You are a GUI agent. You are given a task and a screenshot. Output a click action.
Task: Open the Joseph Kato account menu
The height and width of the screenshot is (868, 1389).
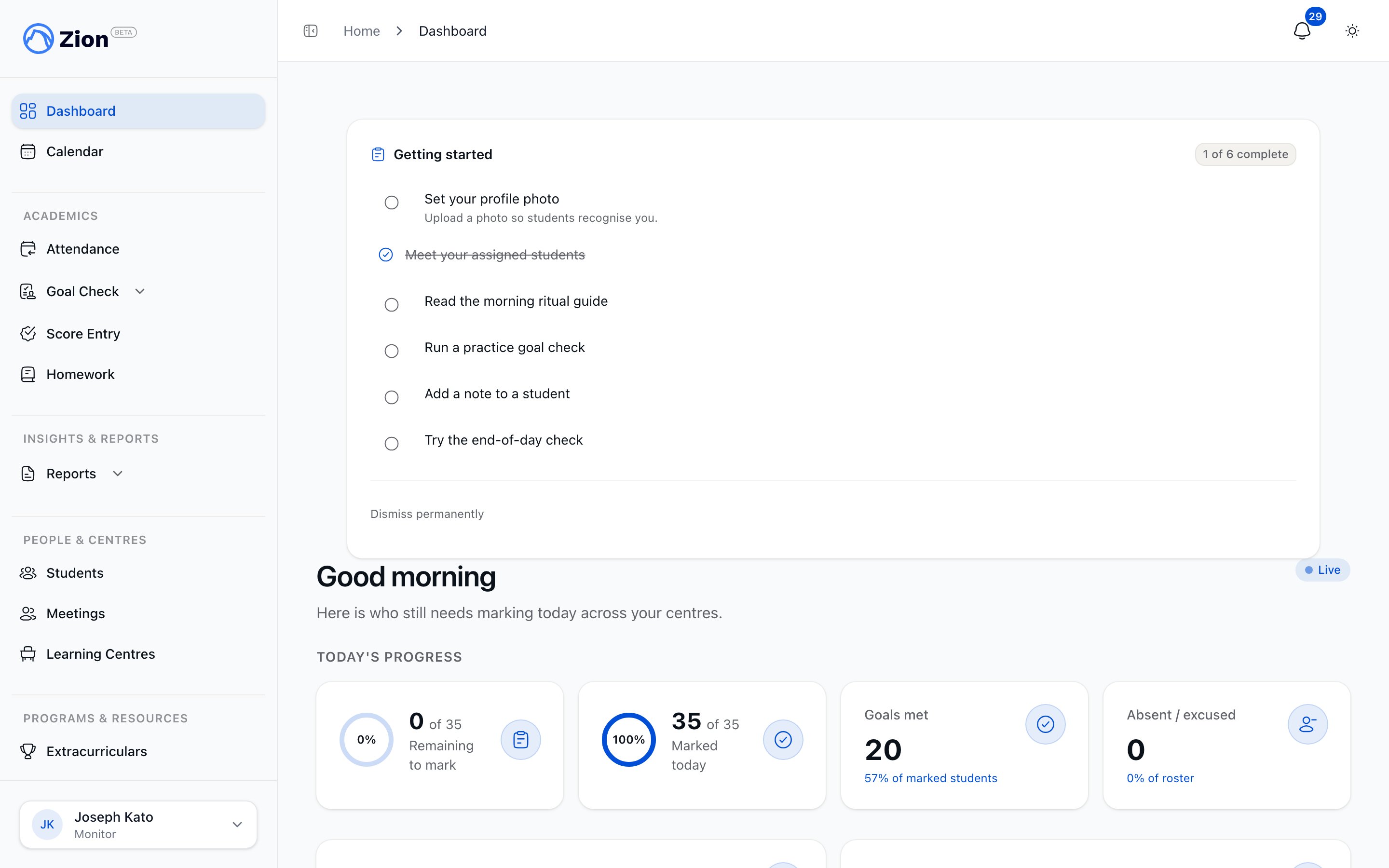[x=138, y=825]
